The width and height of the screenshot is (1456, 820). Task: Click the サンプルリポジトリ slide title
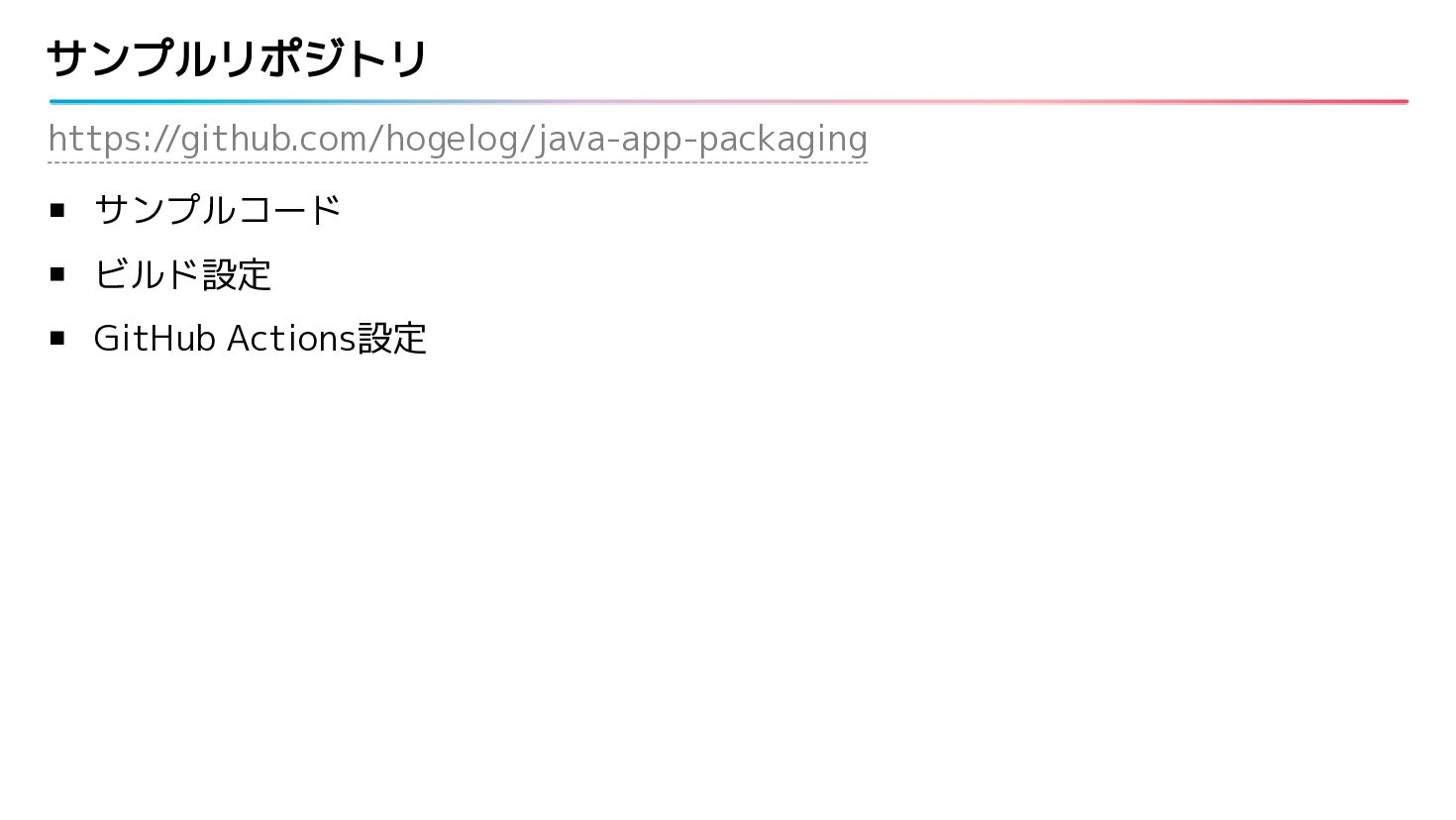pyautogui.click(x=237, y=58)
